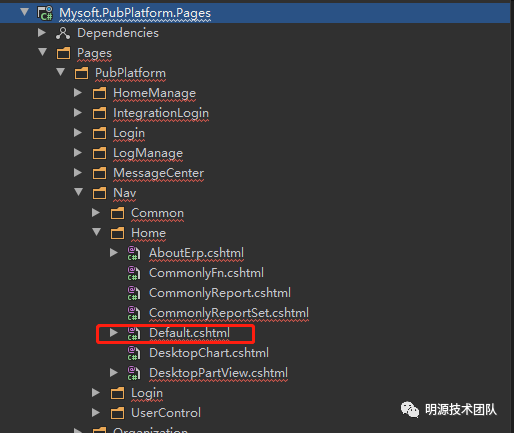Select CommonlyReportSet.cshtml in the tree
514x433 pixels.
pos(229,313)
